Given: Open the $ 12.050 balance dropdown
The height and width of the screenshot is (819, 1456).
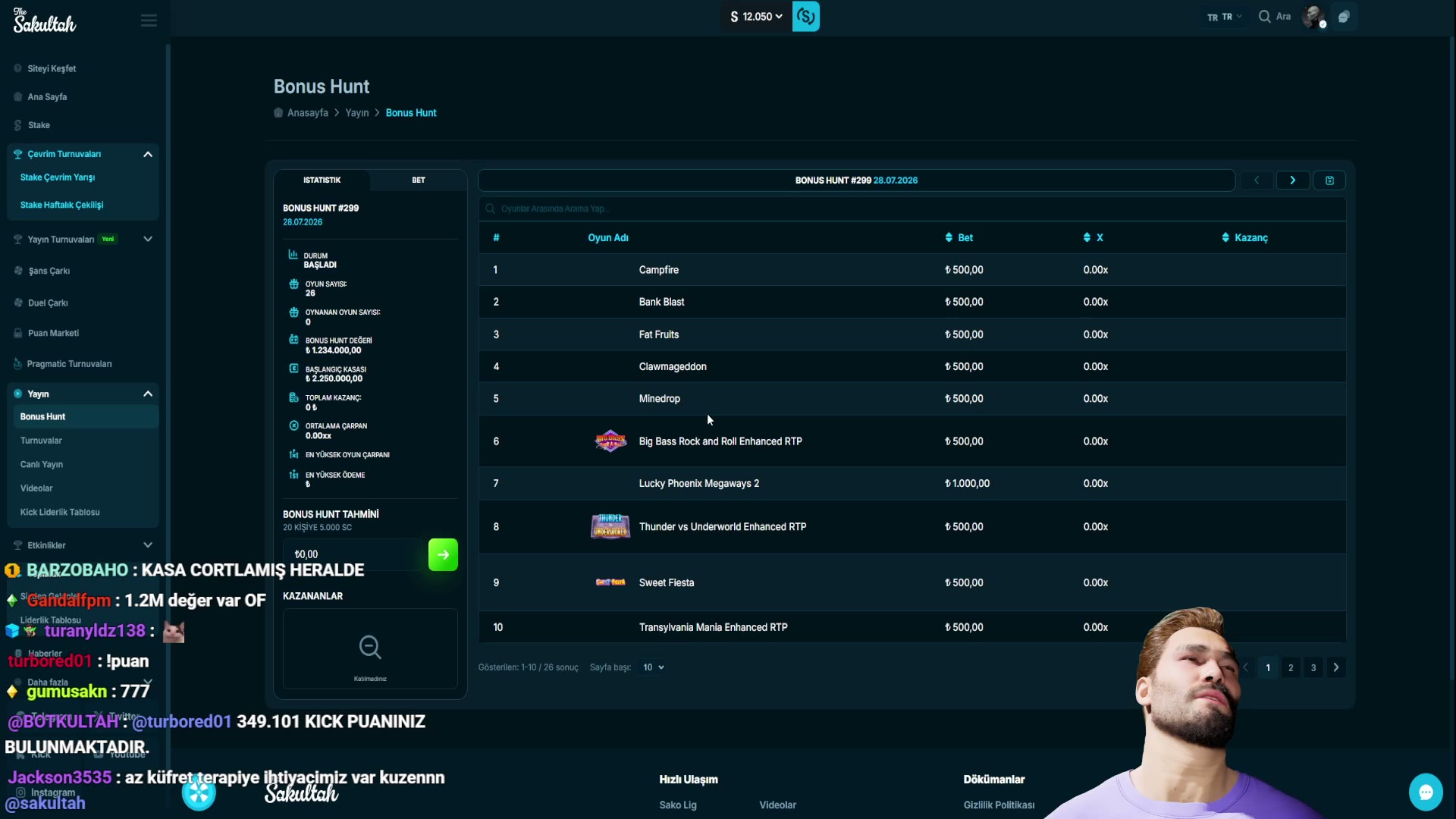Looking at the screenshot, I should [756, 17].
